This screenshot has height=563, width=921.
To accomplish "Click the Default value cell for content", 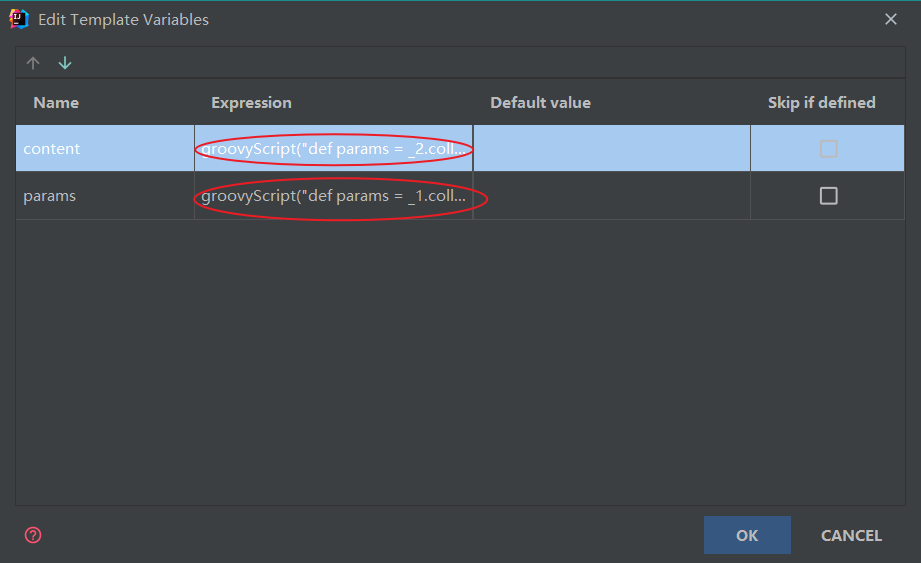I will [611, 149].
